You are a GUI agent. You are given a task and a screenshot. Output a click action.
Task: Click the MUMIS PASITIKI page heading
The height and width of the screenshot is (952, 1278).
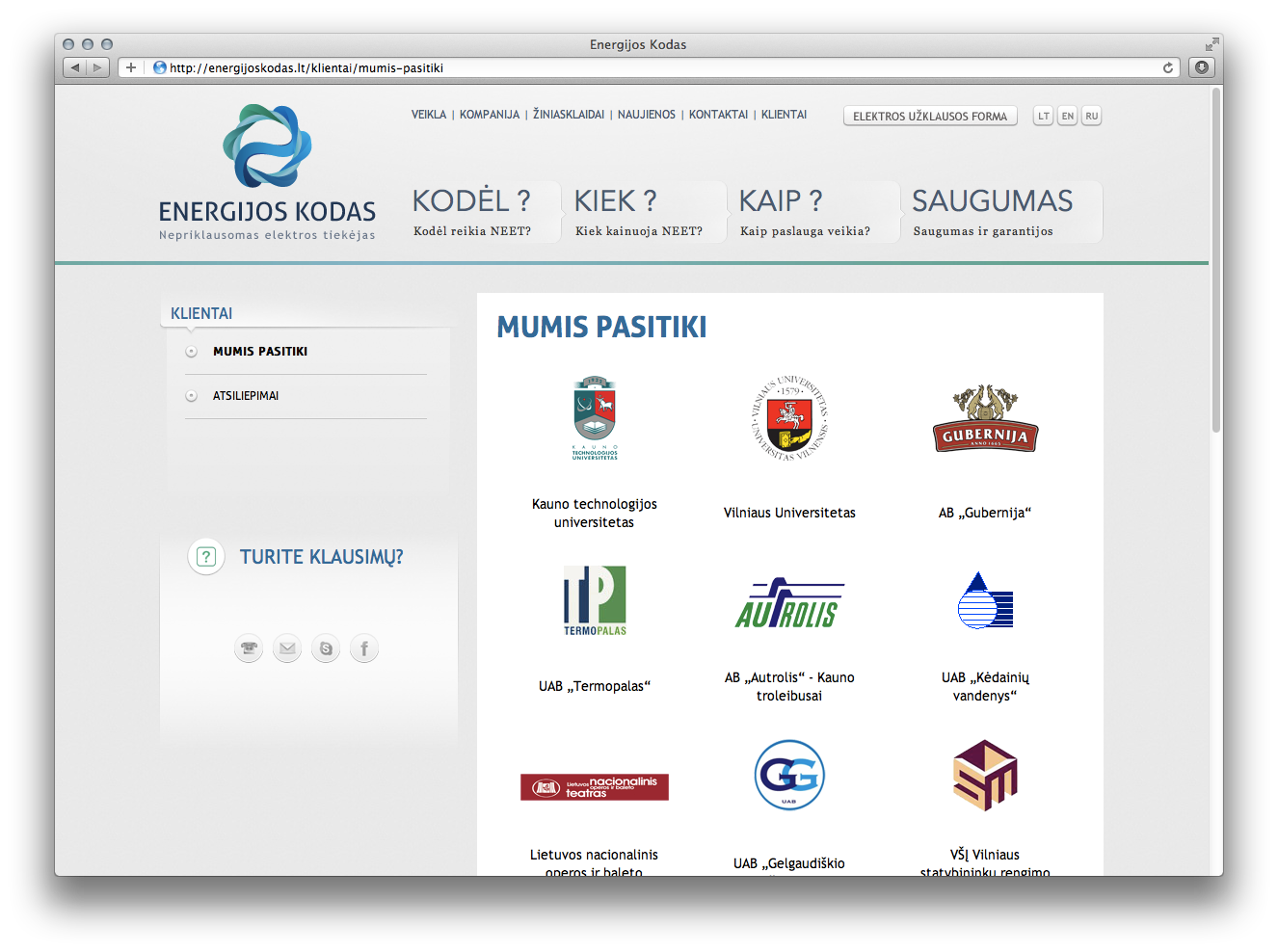pyautogui.click(x=601, y=327)
